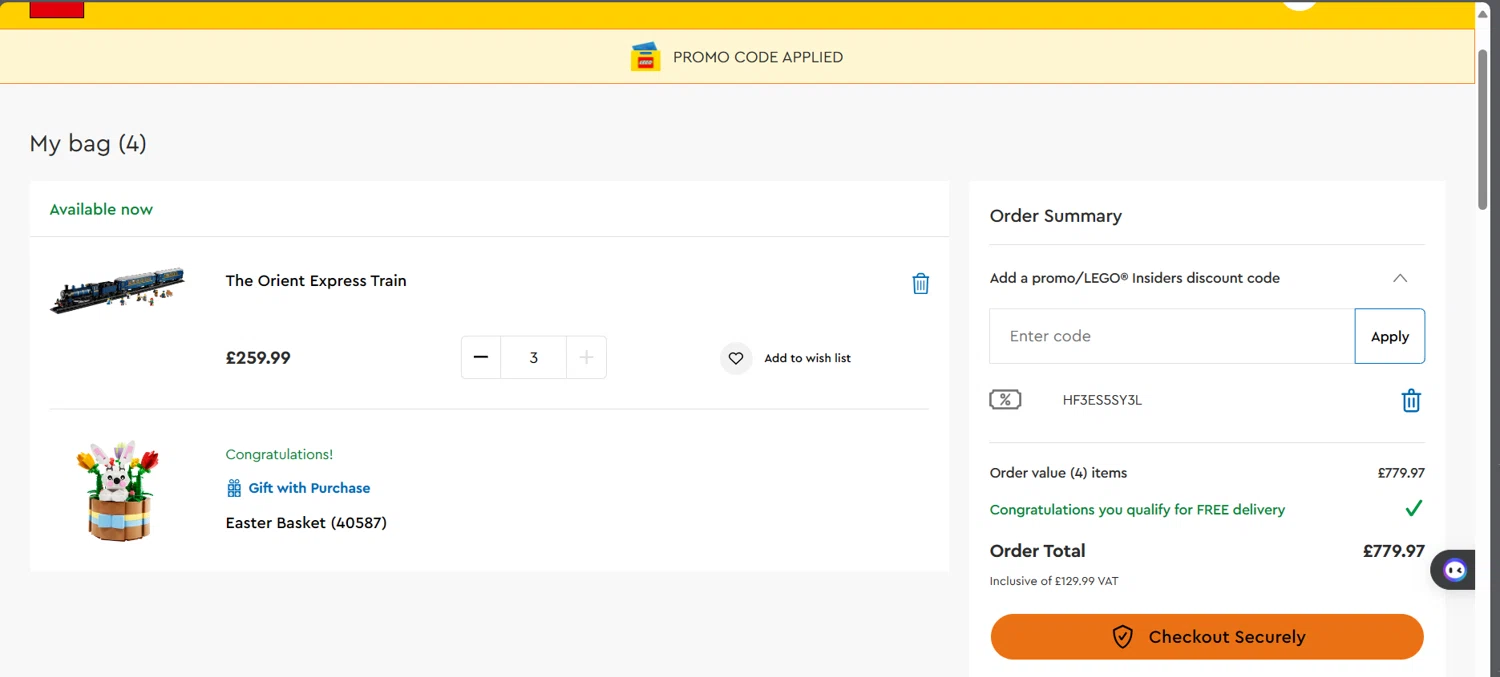This screenshot has height=677, width=1500.
Task: Click the Easter Basket thumbnail image
Action: click(118, 491)
